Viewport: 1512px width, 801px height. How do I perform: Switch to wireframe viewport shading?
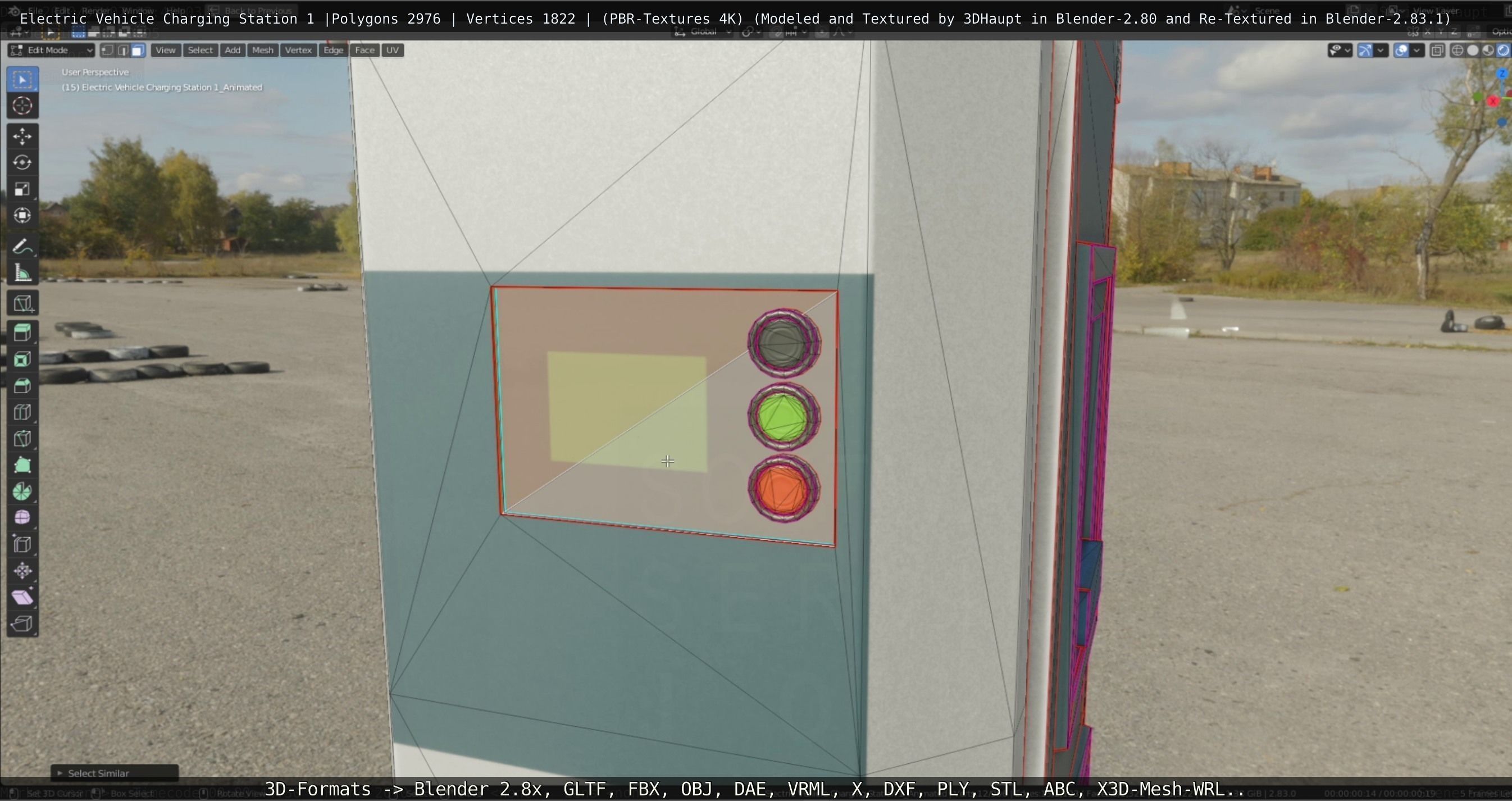tap(1458, 51)
